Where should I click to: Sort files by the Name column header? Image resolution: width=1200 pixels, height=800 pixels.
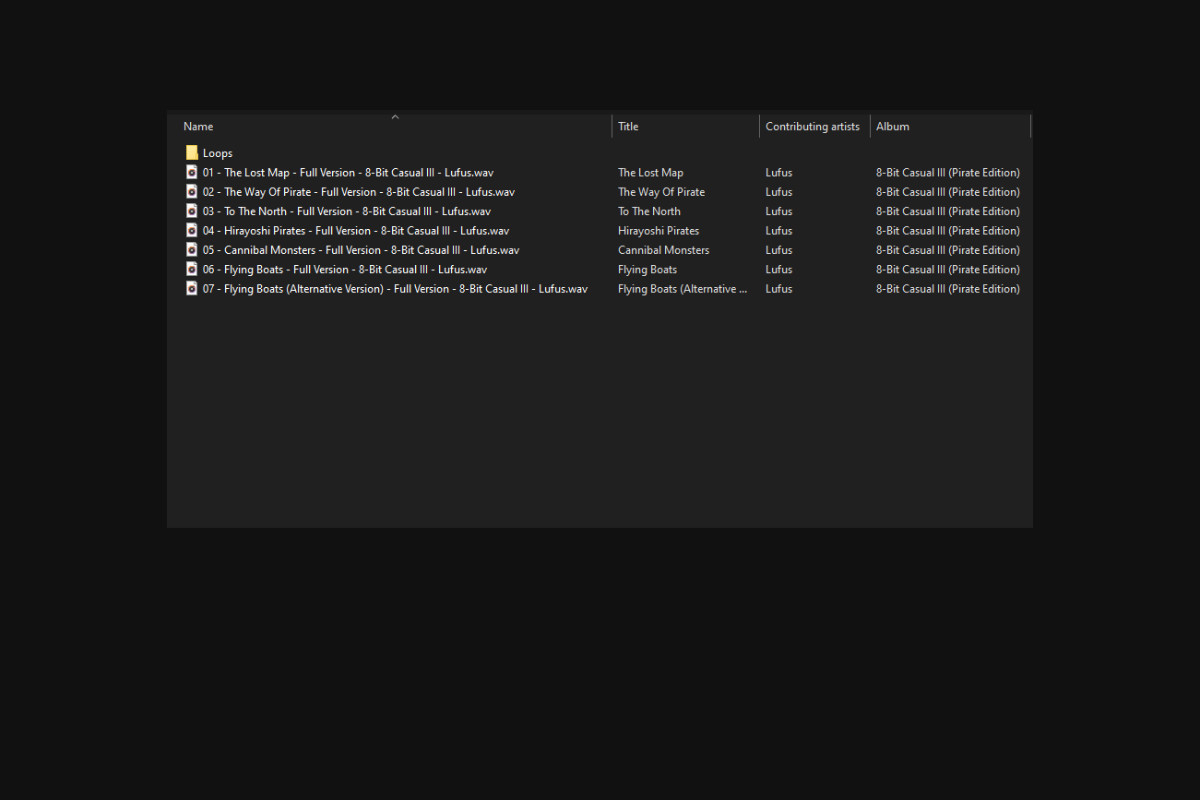198,127
